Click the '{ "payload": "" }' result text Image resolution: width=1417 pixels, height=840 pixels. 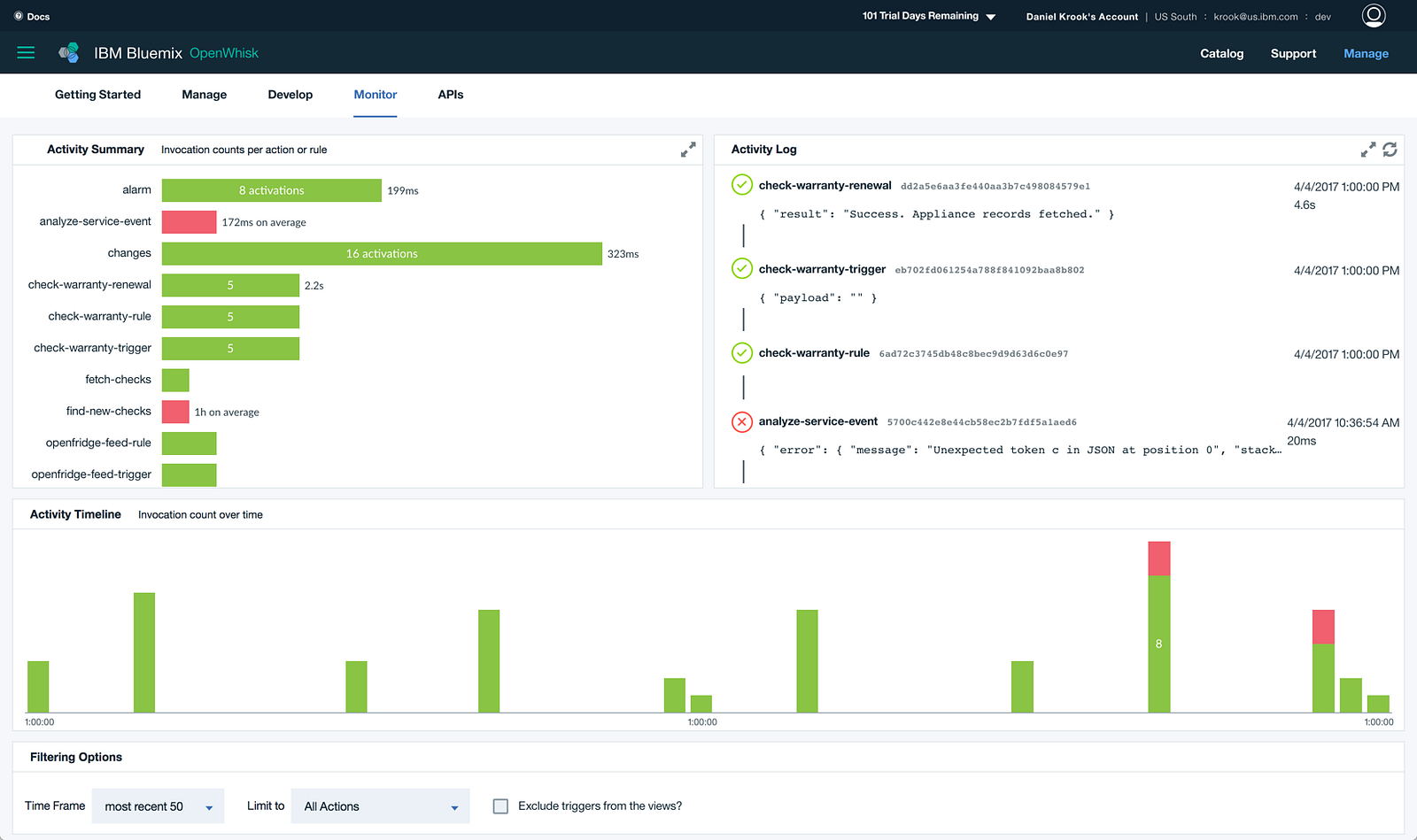pyautogui.click(x=818, y=298)
